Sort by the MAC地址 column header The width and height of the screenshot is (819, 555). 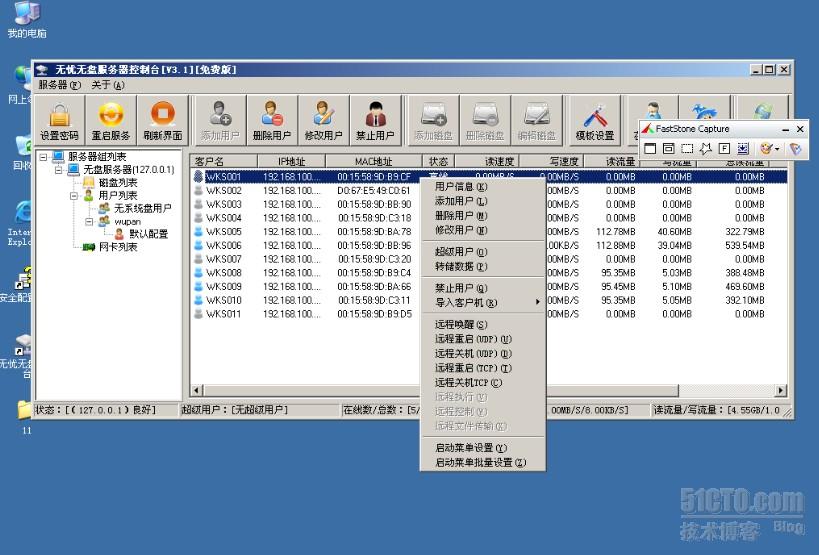[x=373, y=161]
